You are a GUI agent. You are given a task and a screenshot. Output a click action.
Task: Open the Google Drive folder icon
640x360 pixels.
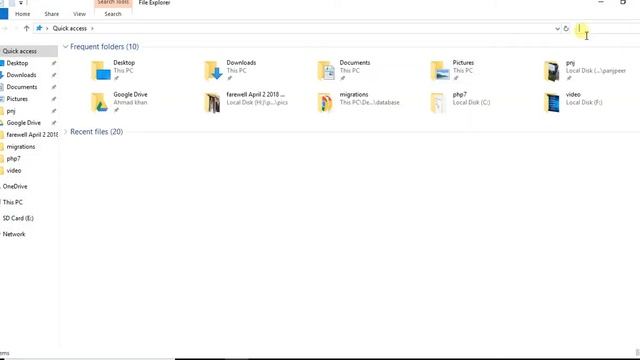tap(99, 102)
